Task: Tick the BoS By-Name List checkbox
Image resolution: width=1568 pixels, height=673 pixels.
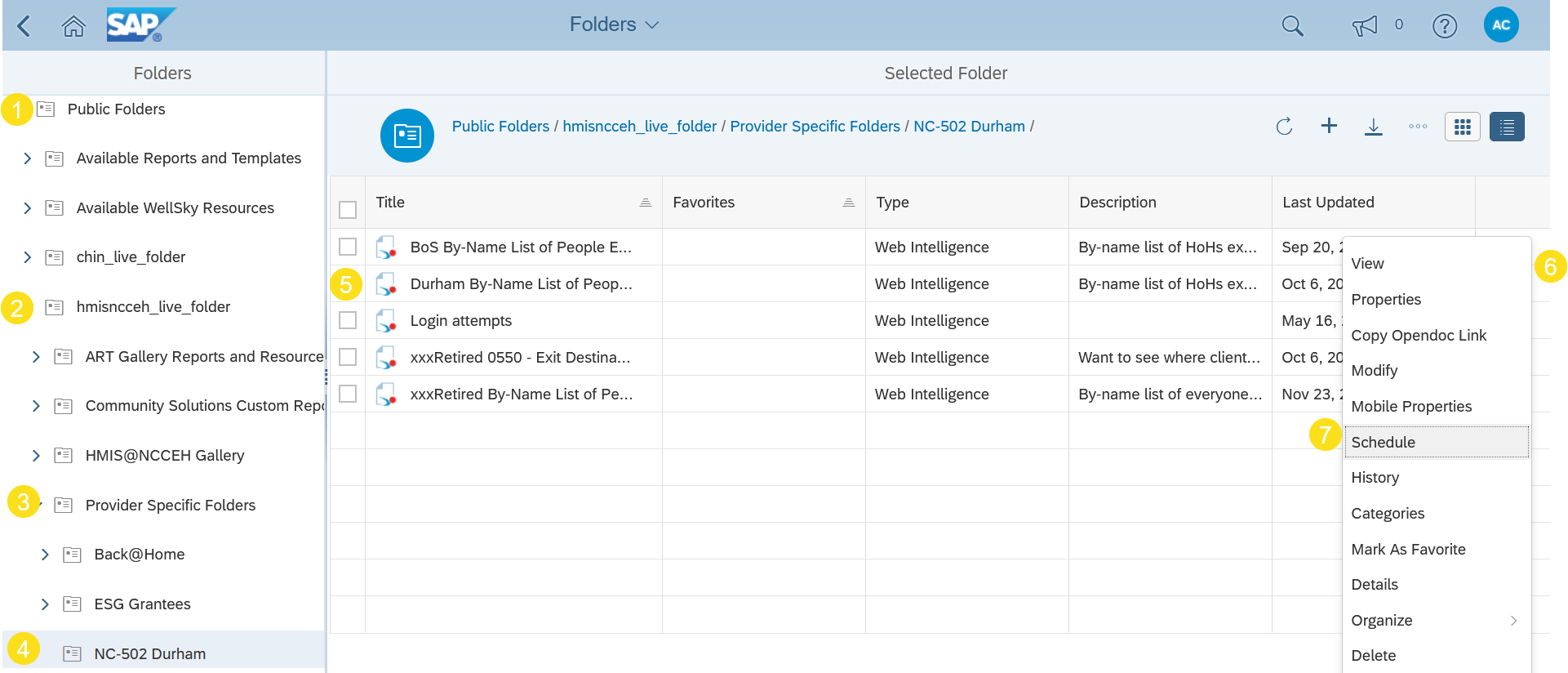Action: click(348, 247)
